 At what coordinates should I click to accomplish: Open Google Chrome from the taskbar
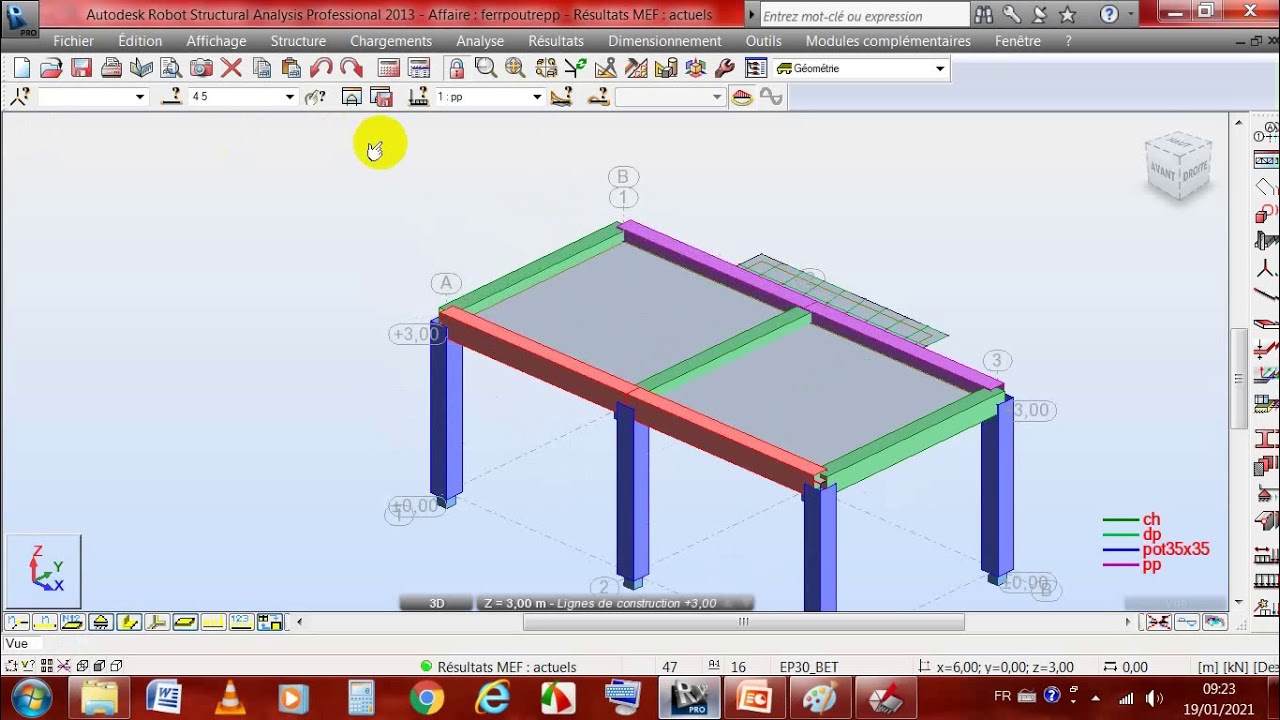click(426, 697)
